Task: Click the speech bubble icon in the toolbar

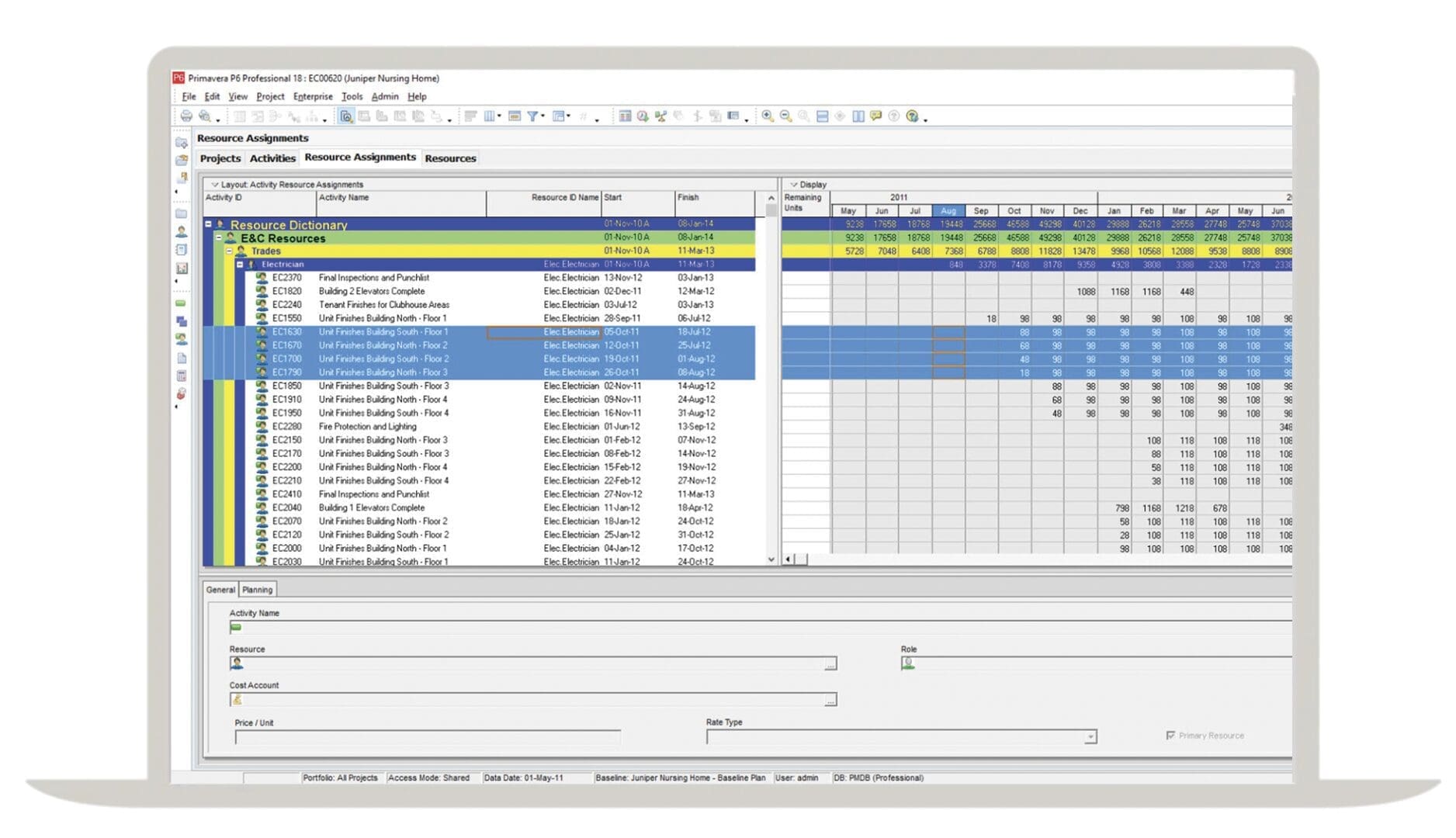Action: (x=876, y=116)
